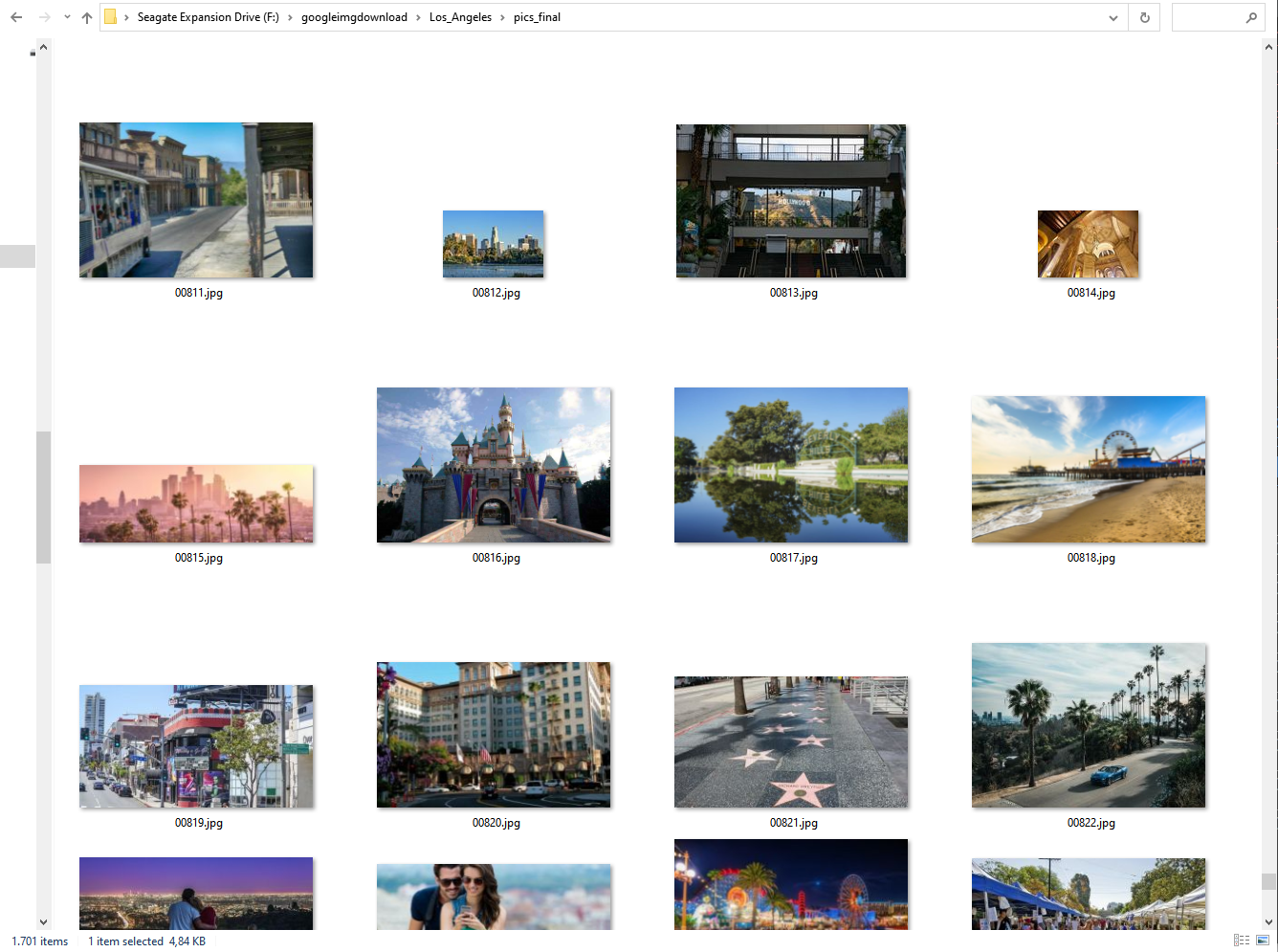Viewport: 1278px width, 952px height.
Task: Click the 00822.jpg file name
Action: pyautogui.click(x=1091, y=823)
